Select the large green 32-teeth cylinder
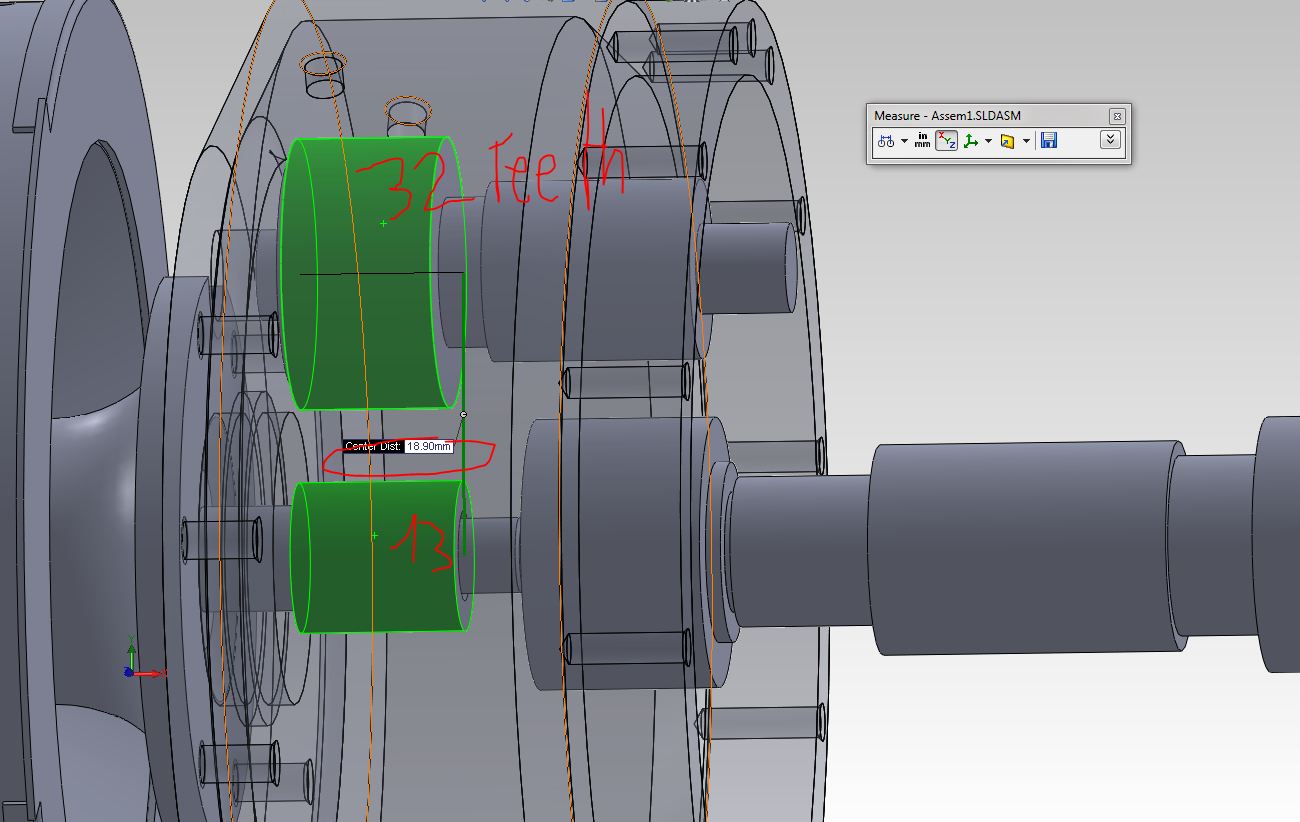 pyautogui.click(x=372, y=273)
